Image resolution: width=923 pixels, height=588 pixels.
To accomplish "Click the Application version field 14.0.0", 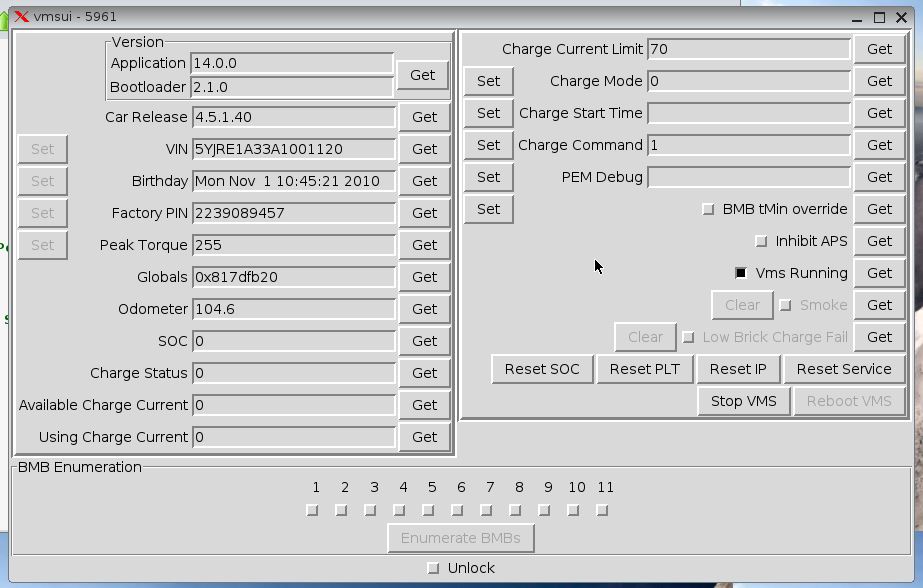I will pyautogui.click(x=292, y=63).
